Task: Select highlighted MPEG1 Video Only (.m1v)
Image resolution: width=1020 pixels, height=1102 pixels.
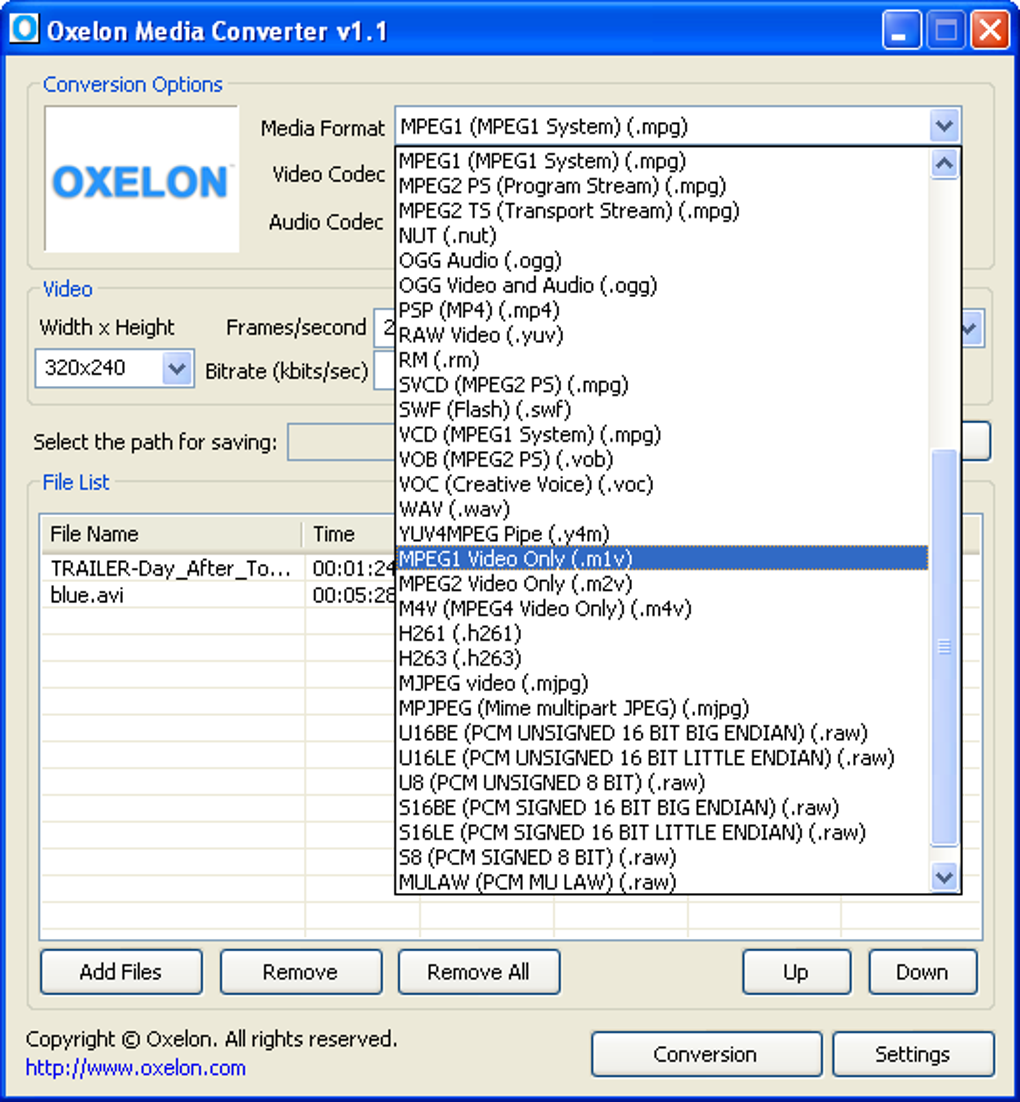Action: (x=662, y=559)
